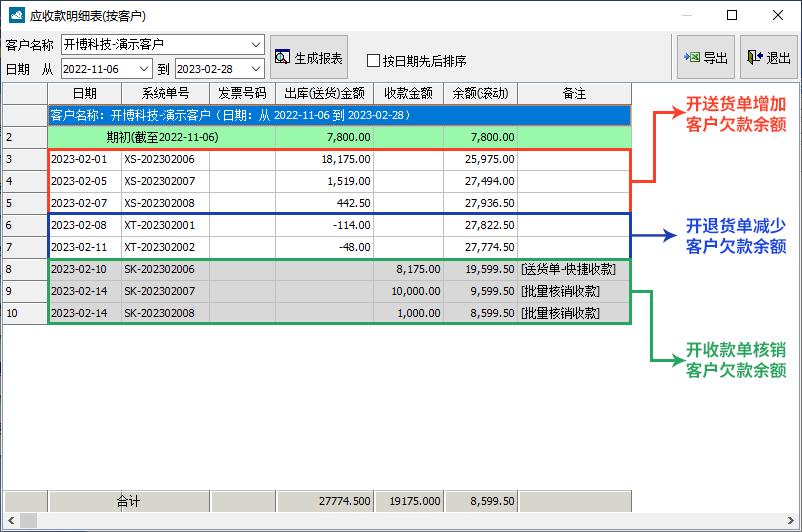Viewport: 802px width, 532px height.
Task: Click the total 19175.000 cell
Action: click(x=409, y=501)
